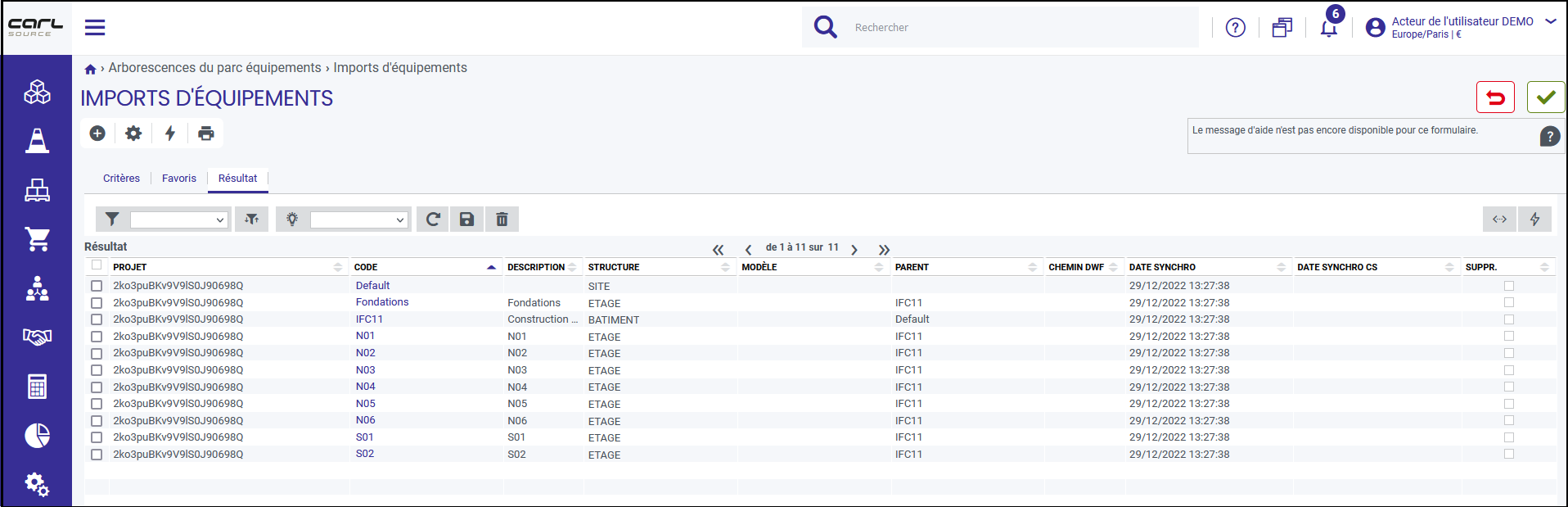This screenshot has width=1568, height=507.
Task: Click the red undo cancel button
Action: (x=1495, y=97)
